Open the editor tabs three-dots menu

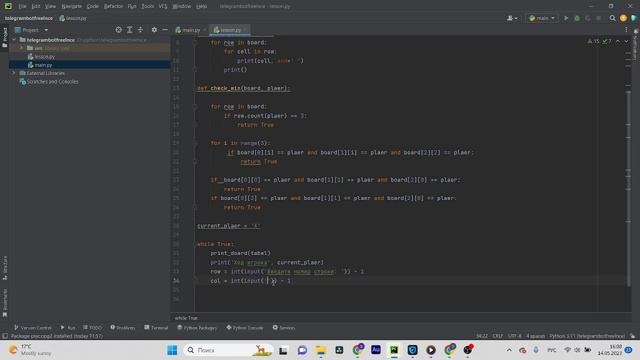tap(626, 30)
